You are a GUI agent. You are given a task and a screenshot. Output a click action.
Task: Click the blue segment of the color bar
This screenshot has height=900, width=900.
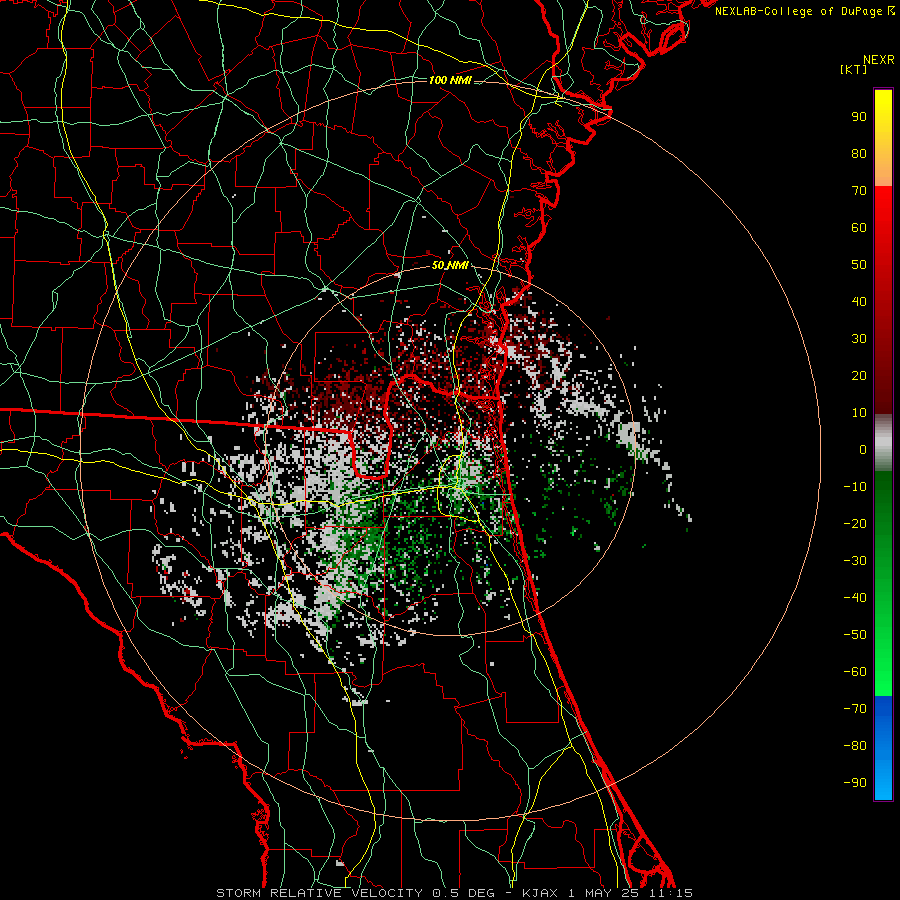click(x=883, y=748)
